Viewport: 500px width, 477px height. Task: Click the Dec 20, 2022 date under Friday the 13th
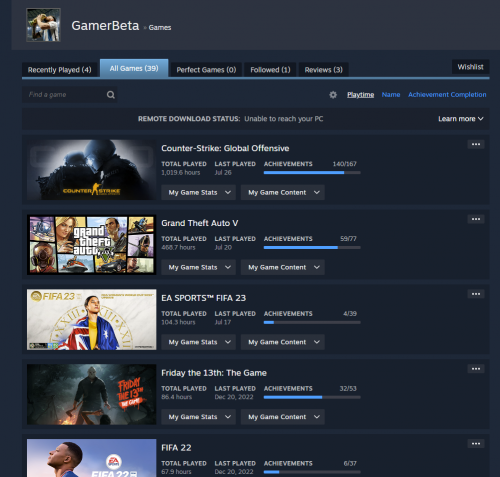pos(234,397)
